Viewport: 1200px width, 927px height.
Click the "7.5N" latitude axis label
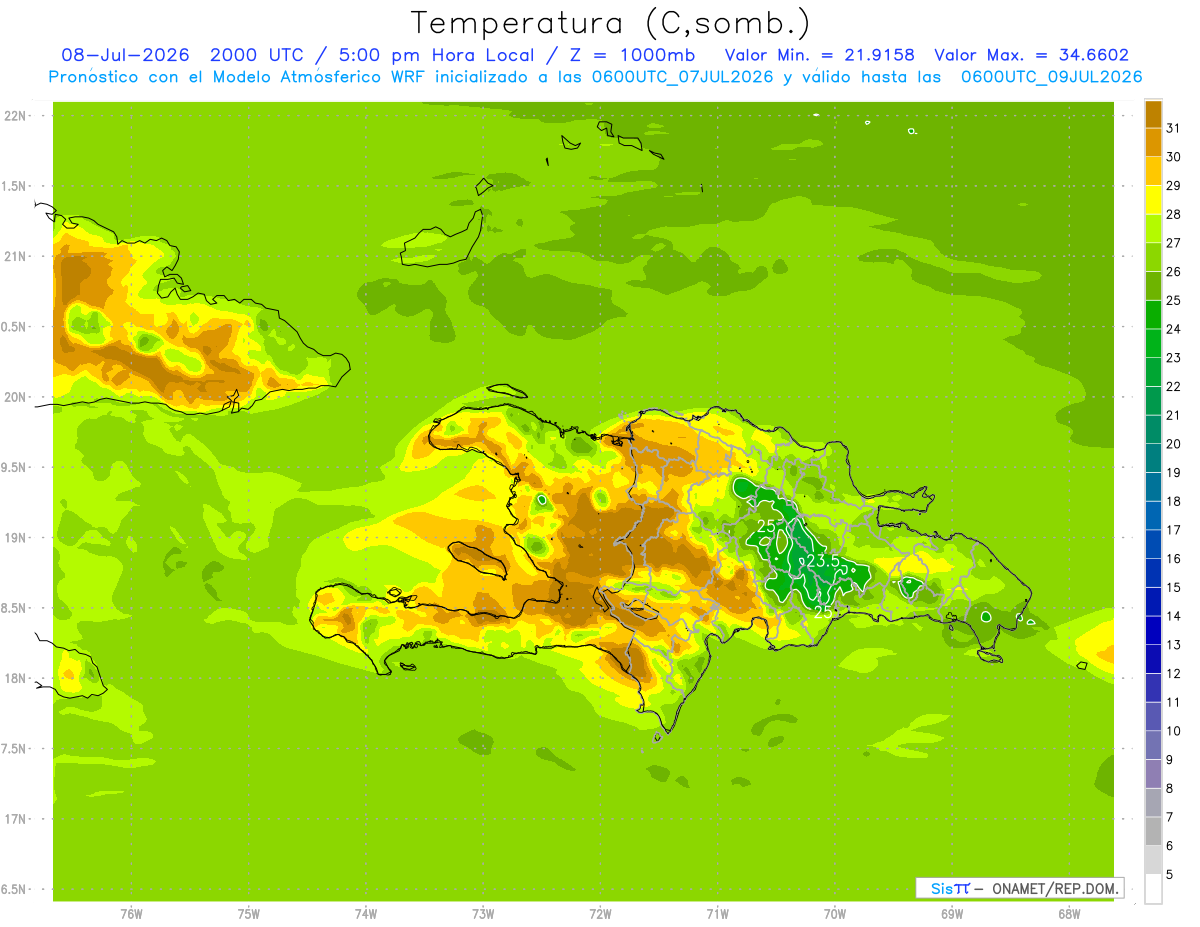[x=14, y=749]
